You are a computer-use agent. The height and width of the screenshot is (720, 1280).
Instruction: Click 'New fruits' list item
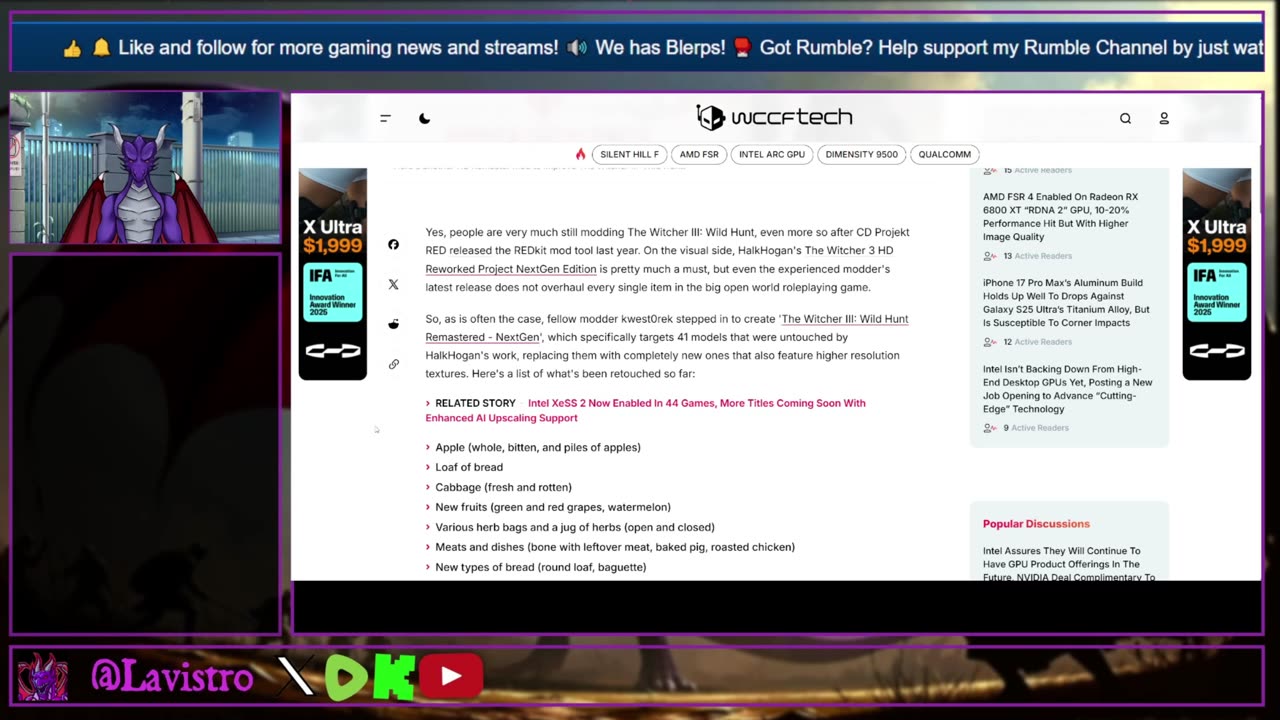pyautogui.click(x=553, y=507)
